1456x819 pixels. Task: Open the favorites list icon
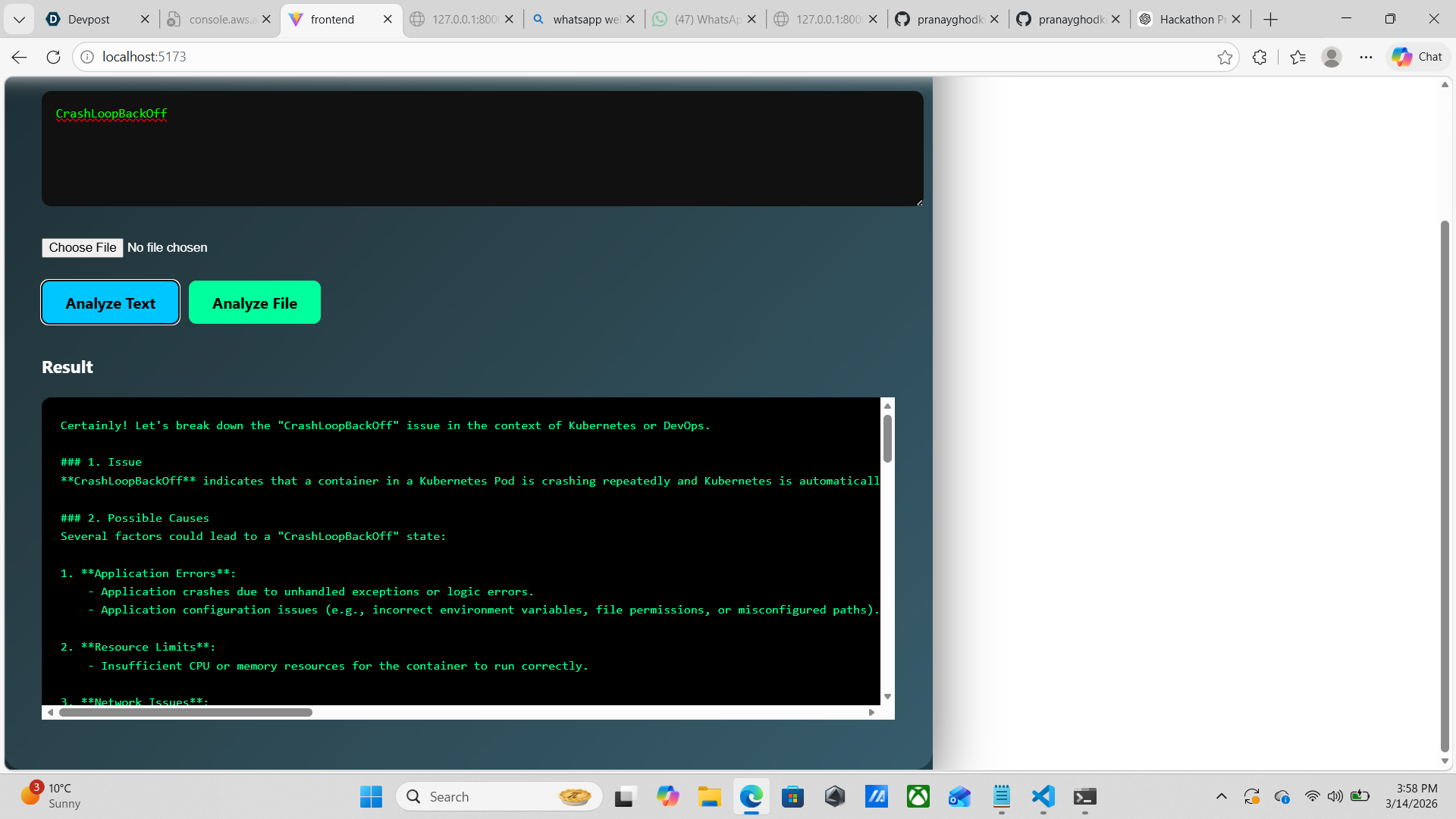pyautogui.click(x=1298, y=57)
